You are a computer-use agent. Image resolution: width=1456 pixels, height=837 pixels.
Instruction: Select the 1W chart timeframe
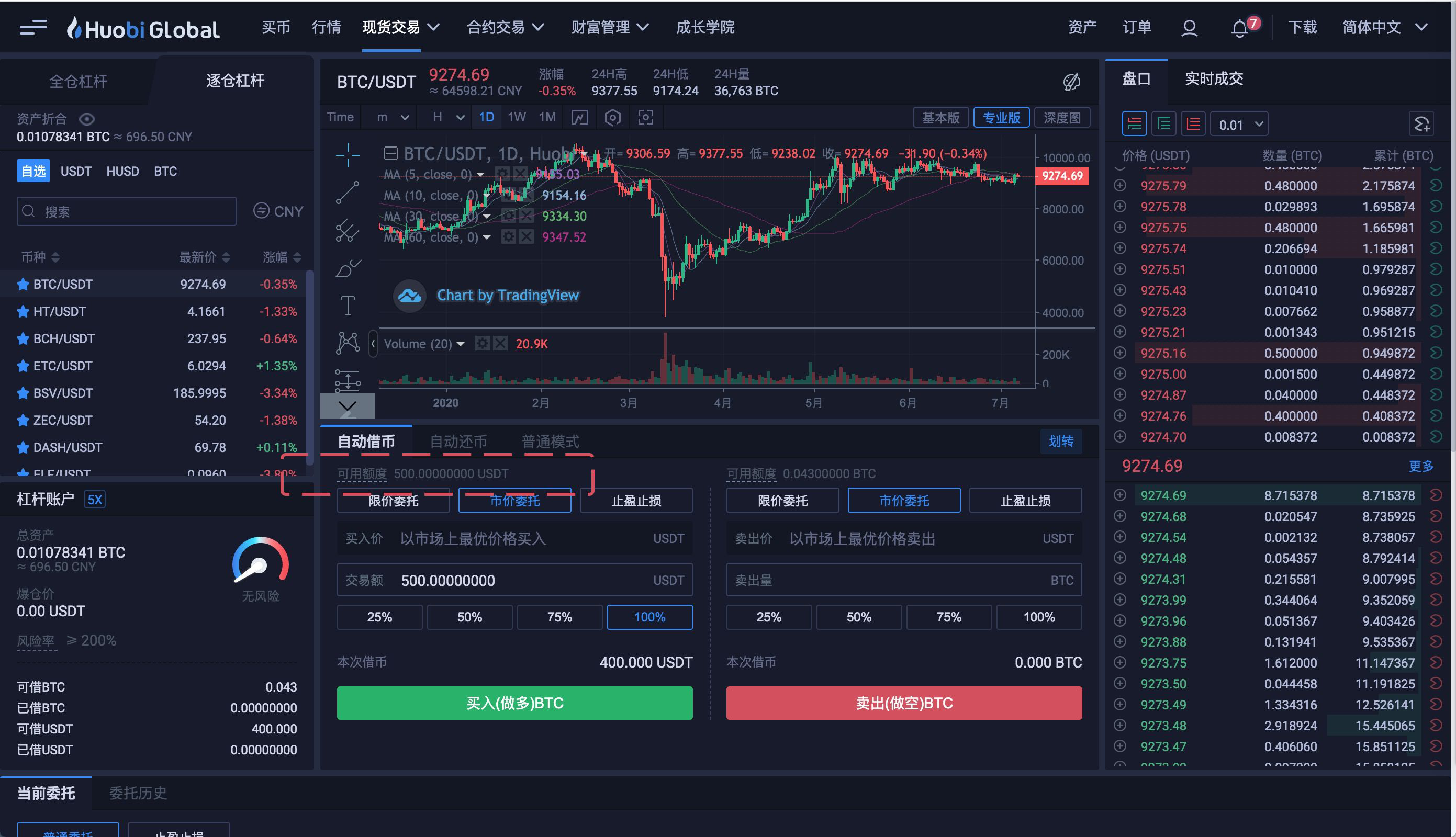point(517,117)
